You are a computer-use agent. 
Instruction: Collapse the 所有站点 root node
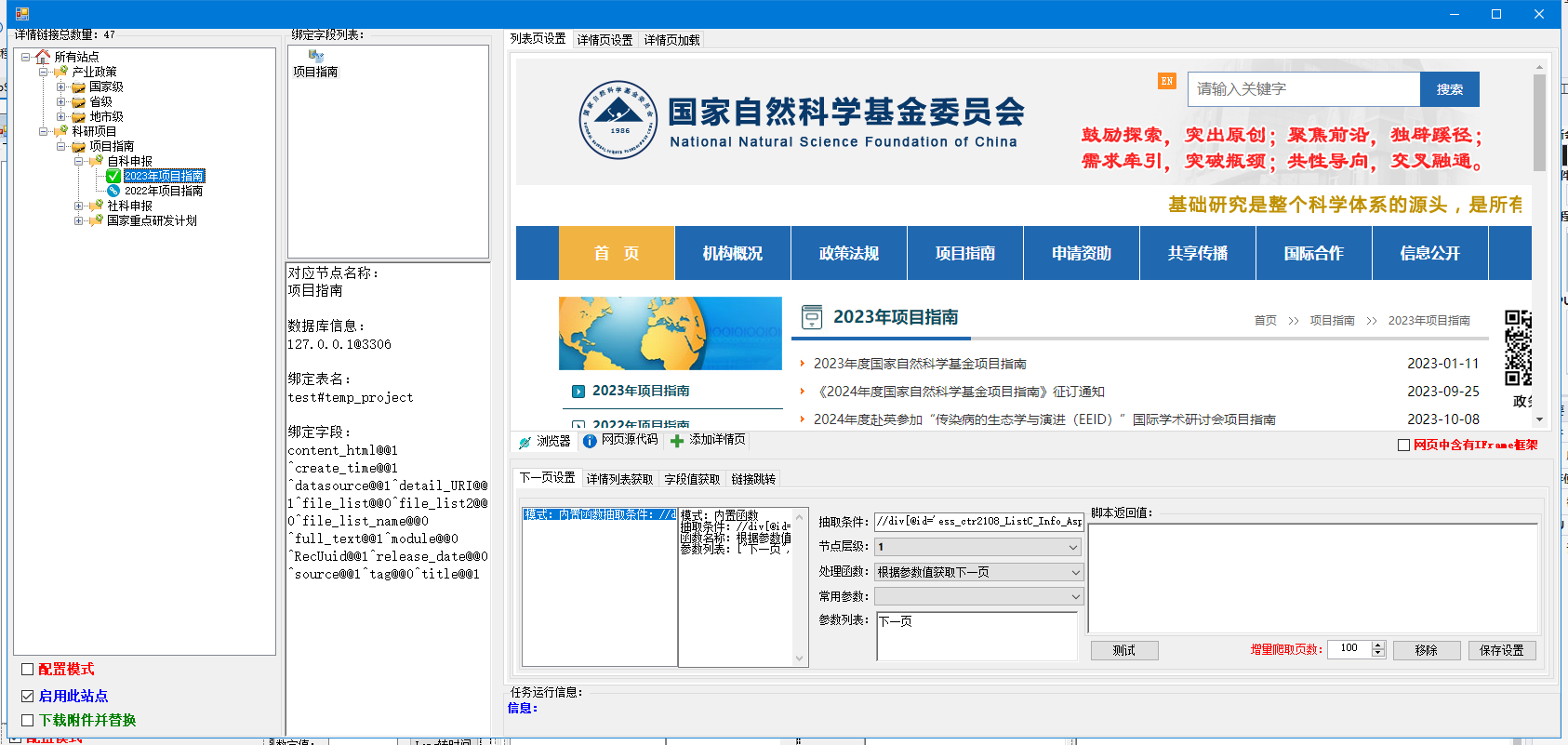(x=25, y=57)
